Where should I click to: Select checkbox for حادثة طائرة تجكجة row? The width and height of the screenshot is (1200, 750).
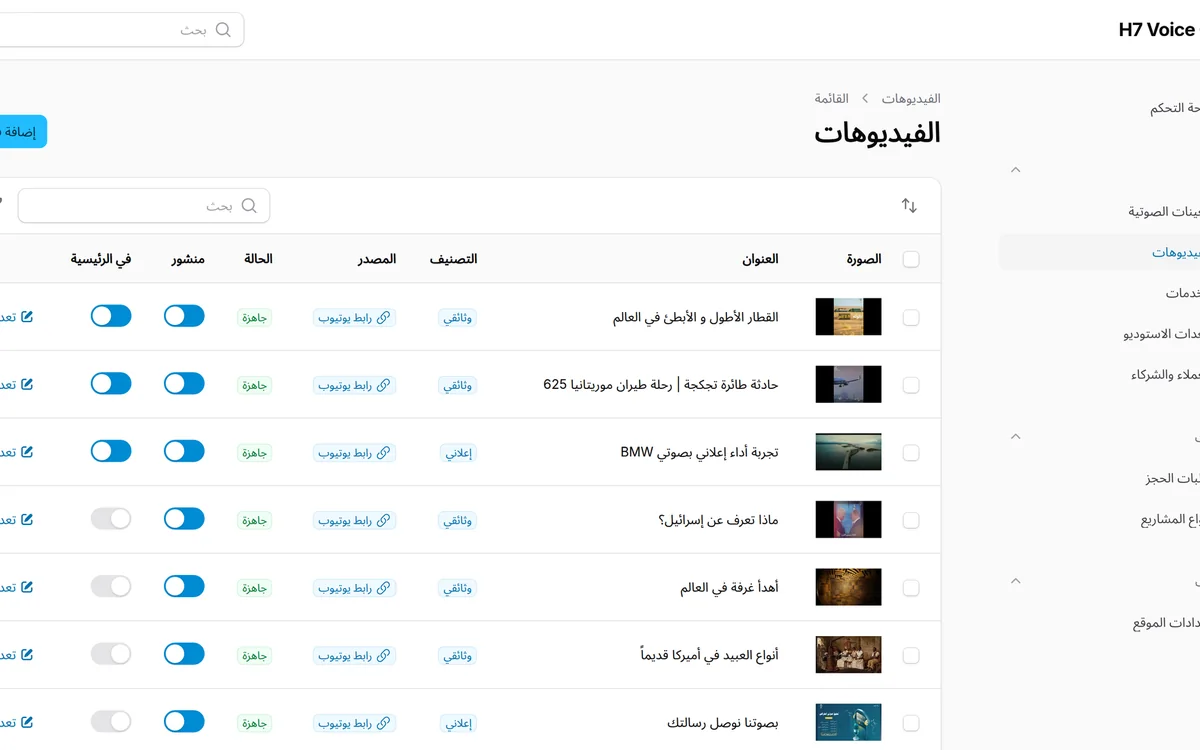point(911,385)
